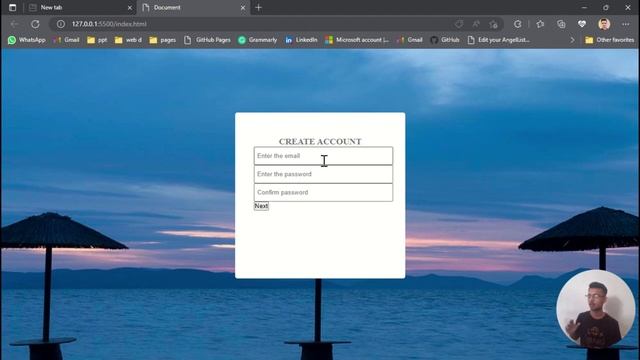
Task: Expand more bookmarks chevron
Action: coord(572,40)
